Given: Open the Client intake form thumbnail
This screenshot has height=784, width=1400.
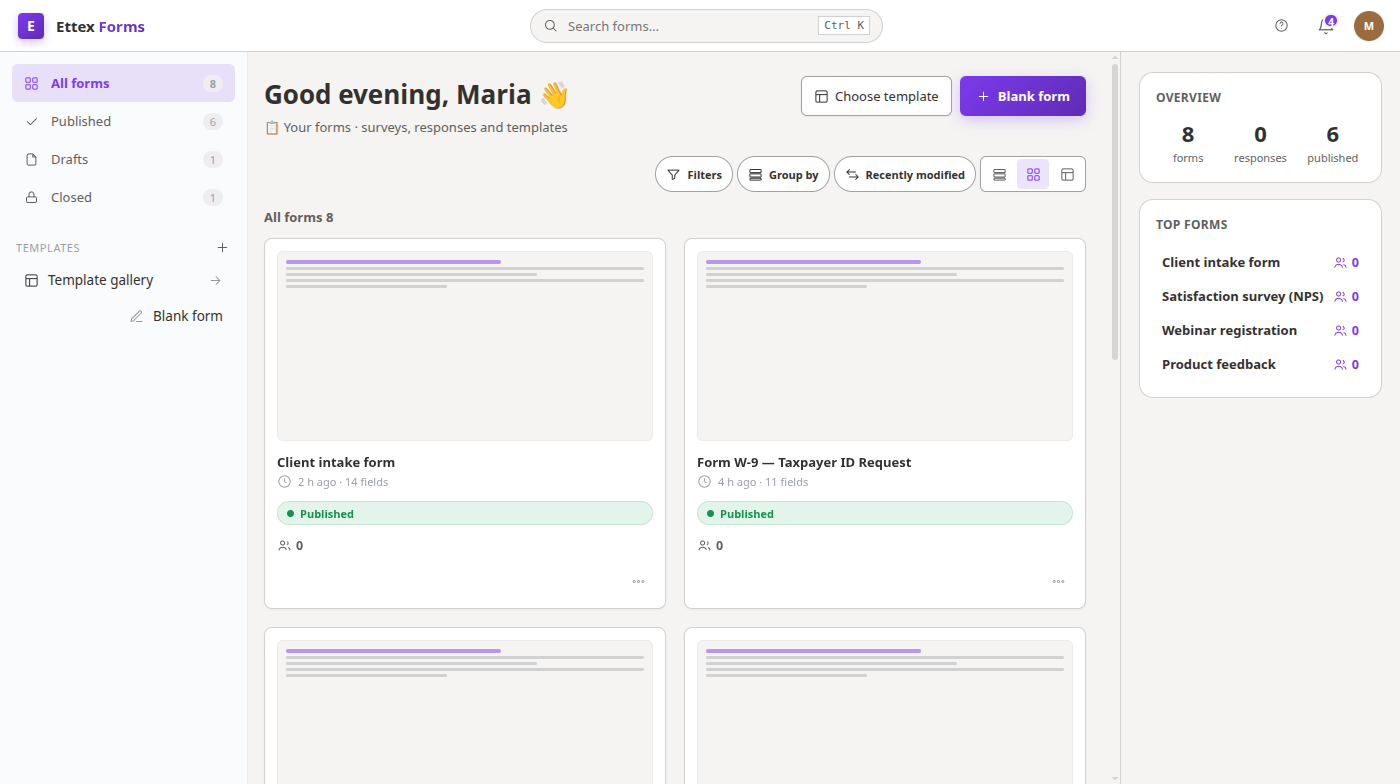Looking at the screenshot, I should tap(465, 346).
